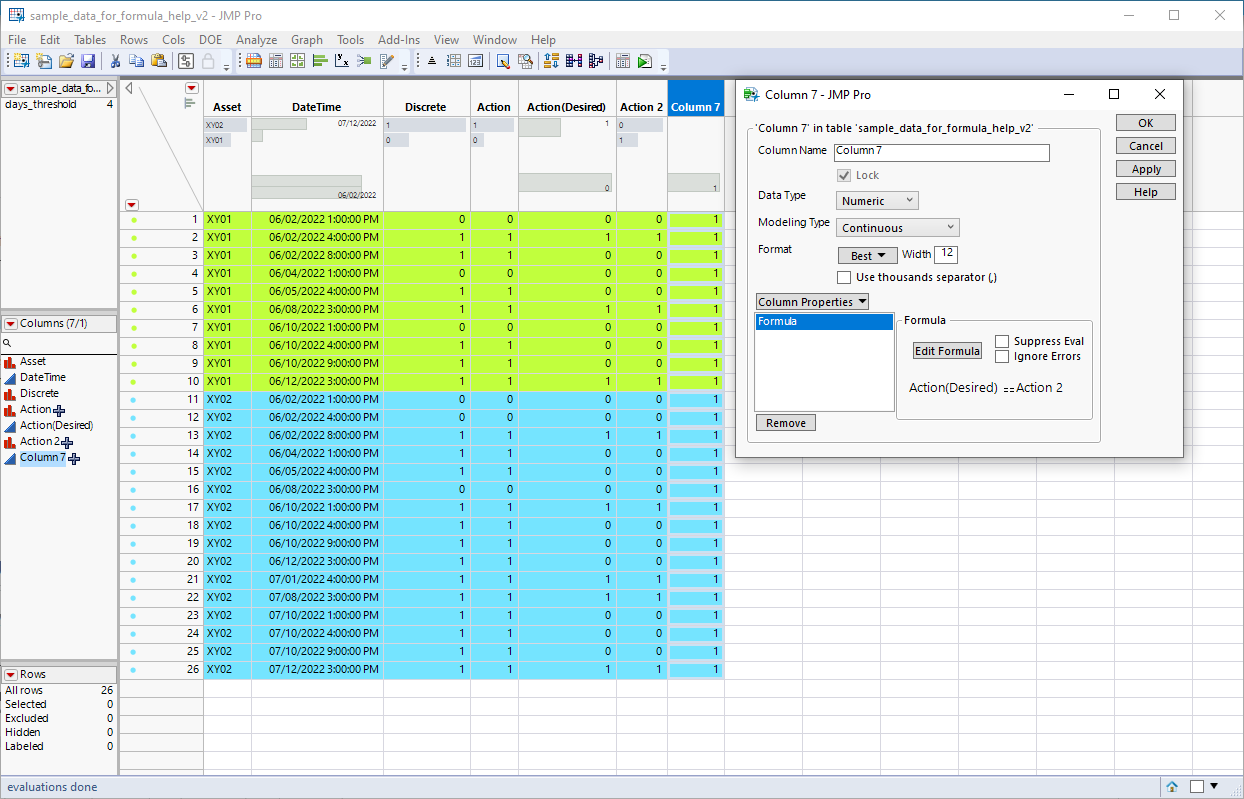Click the Fit Y by X toolbar icon

tap(342, 61)
